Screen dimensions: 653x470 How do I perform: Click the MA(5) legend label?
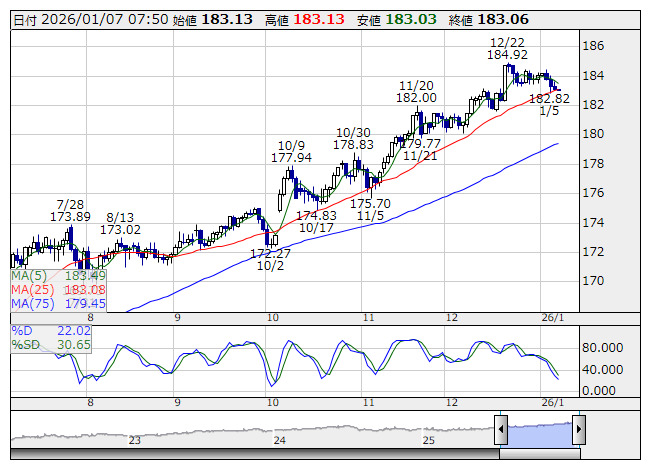(x=30, y=275)
